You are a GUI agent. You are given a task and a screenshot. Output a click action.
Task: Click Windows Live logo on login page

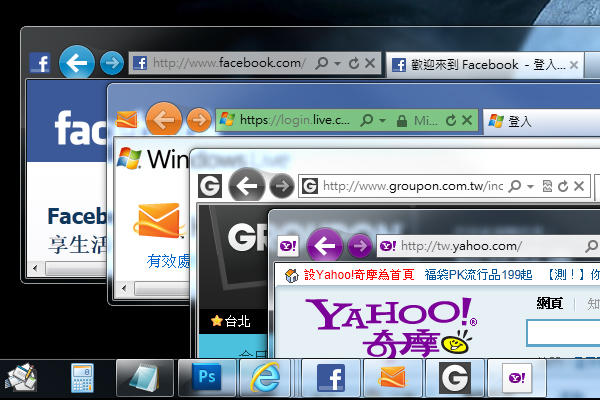(x=153, y=159)
